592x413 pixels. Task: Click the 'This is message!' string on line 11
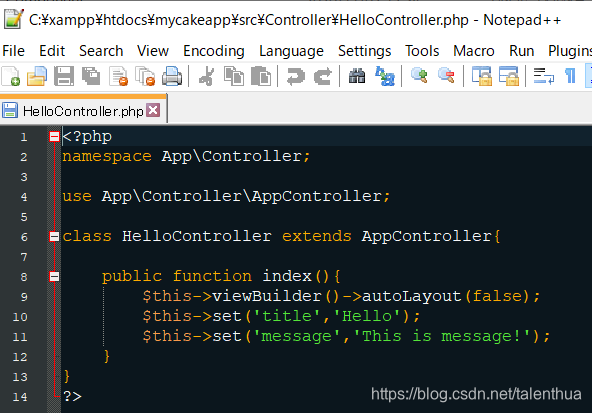(441, 336)
